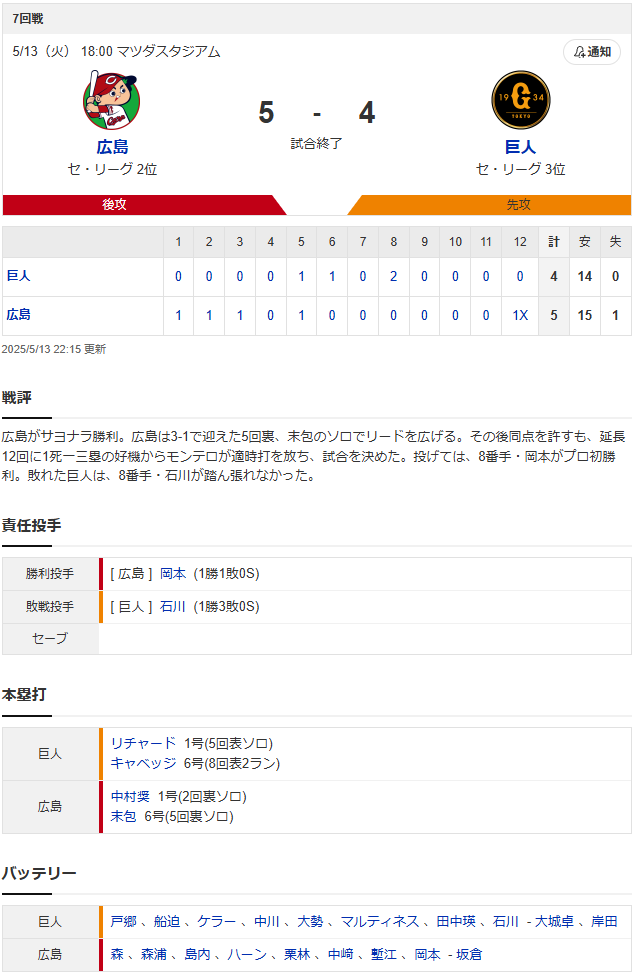The height and width of the screenshot is (974, 634).
Task: Click Giants 5th inning score 1
Action: (x=301, y=276)
